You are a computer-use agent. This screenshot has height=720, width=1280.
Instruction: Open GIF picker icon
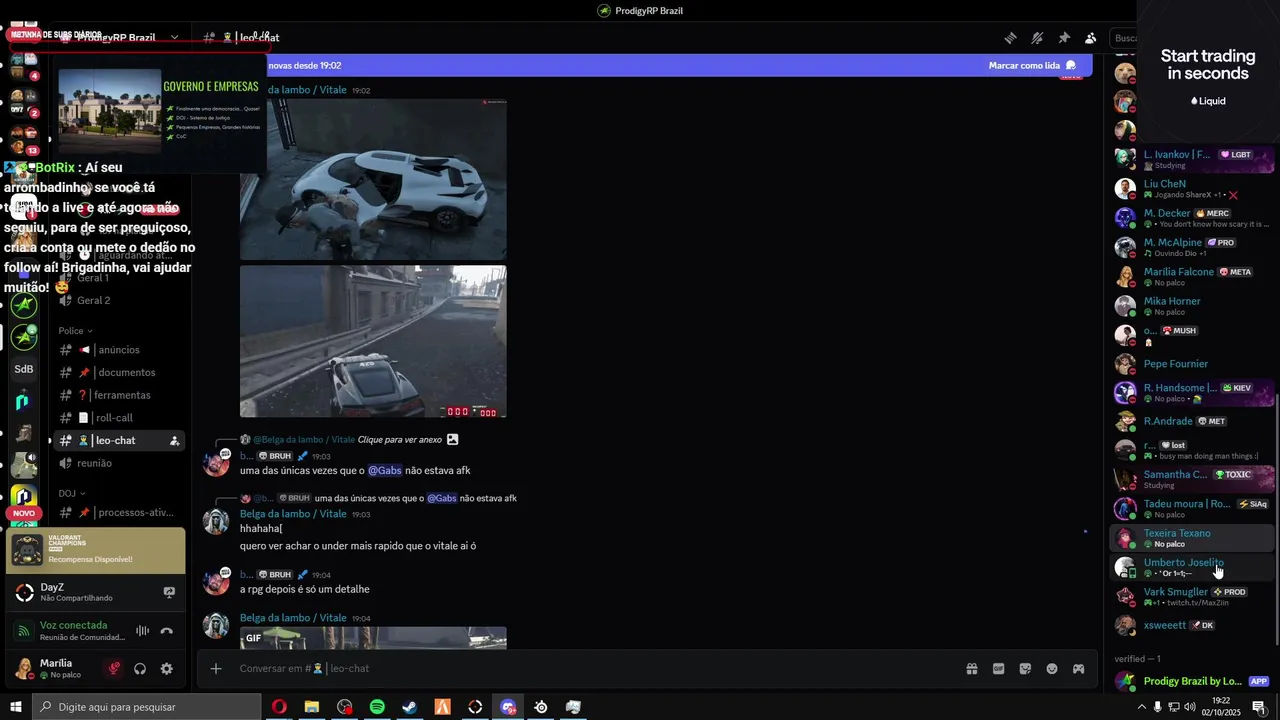click(x=998, y=669)
